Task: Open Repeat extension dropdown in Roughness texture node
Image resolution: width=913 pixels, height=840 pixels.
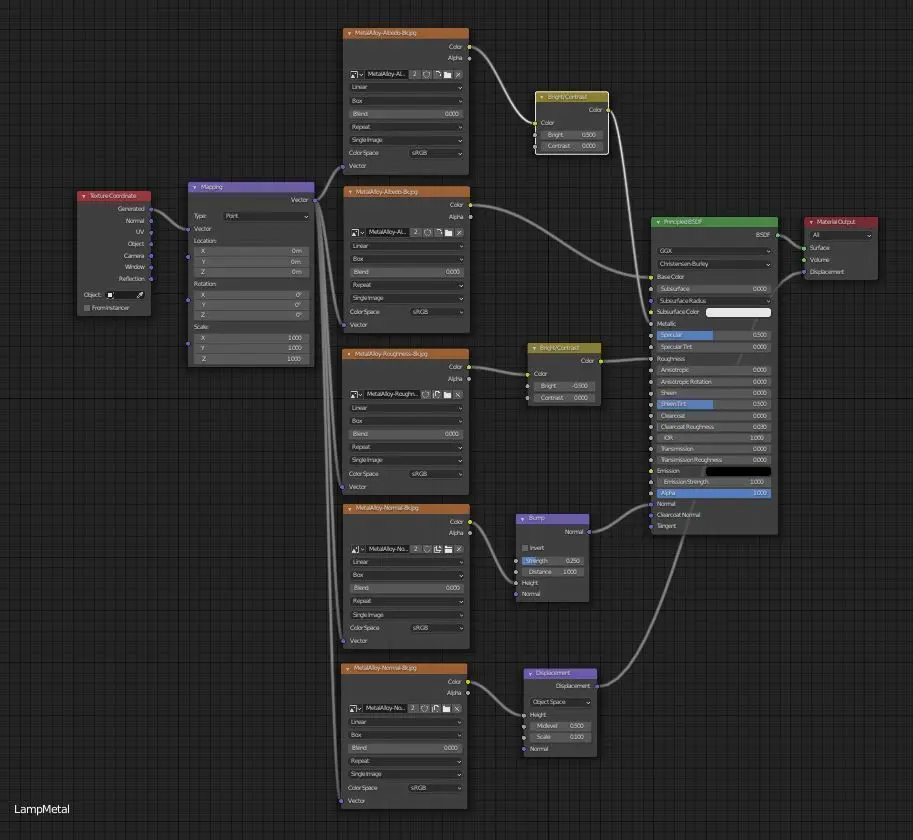Action: (406, 447)
